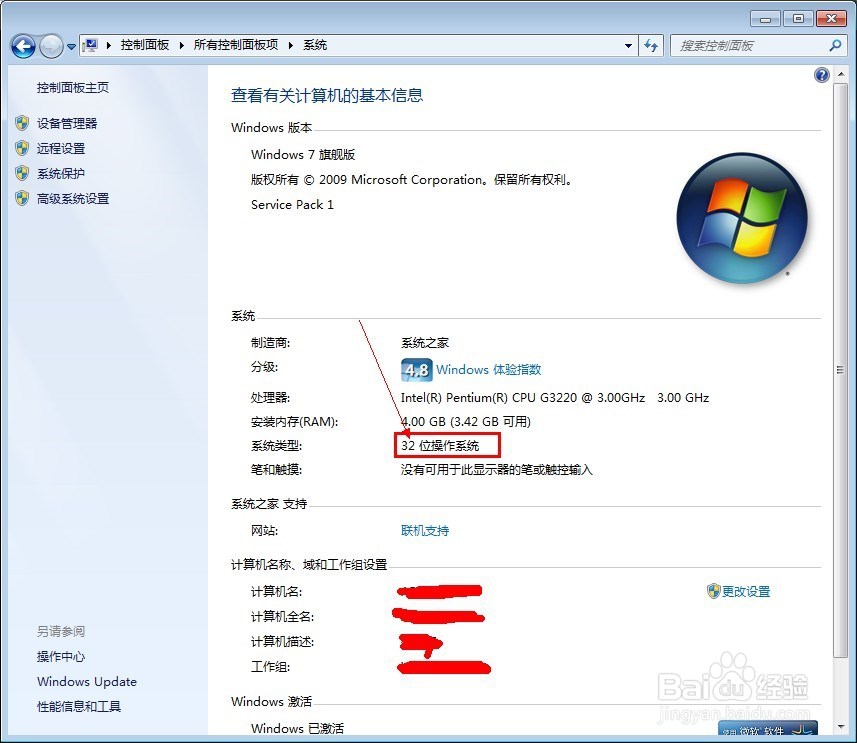This screenshot has width=857, height=743.
Task: Open Windows Update in the sidebar
Action: tap(87, 682)
